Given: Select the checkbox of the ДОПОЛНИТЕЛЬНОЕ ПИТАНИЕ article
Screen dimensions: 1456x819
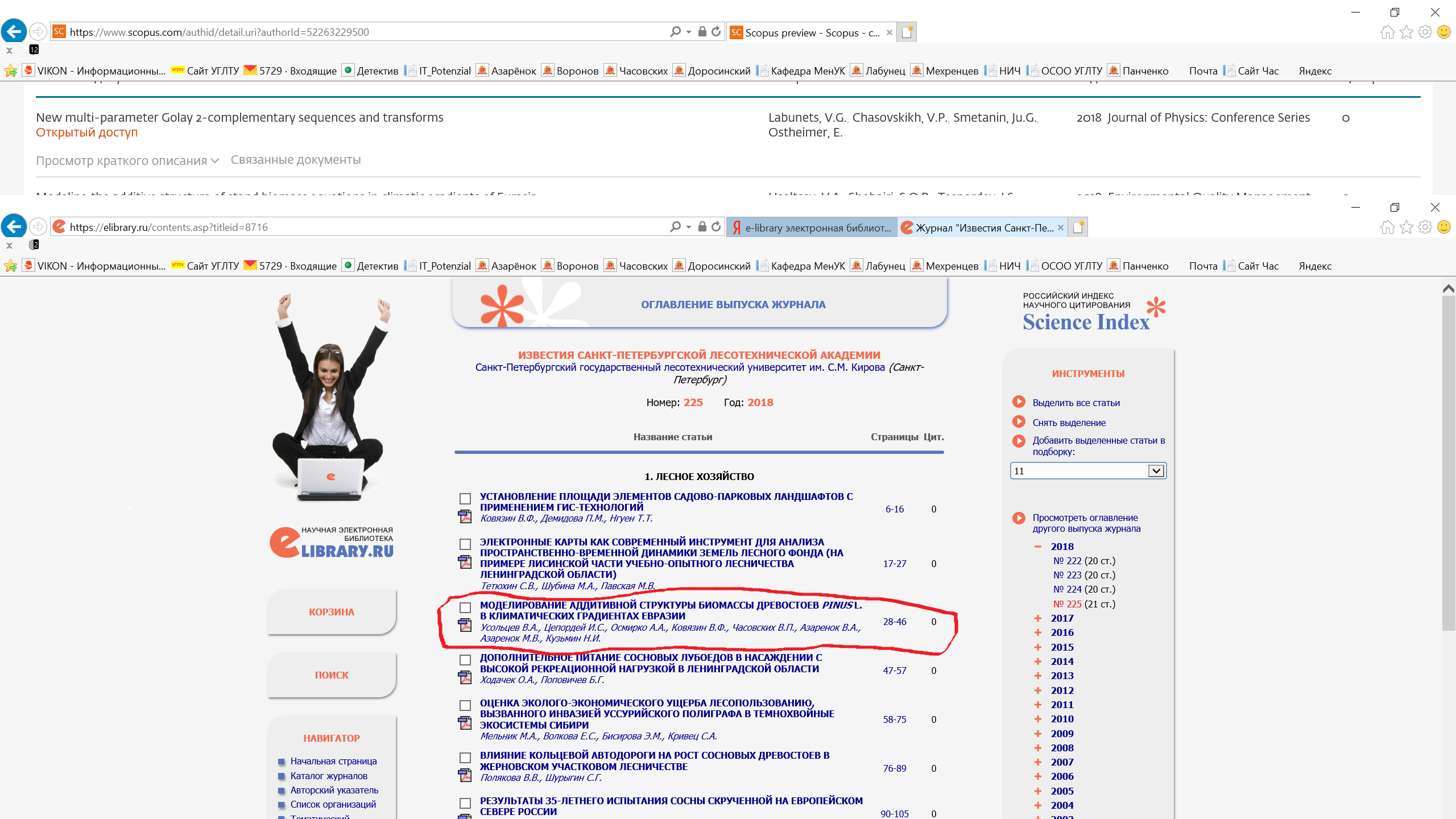Looking at the screenshot, I should (x=465, y=660).
